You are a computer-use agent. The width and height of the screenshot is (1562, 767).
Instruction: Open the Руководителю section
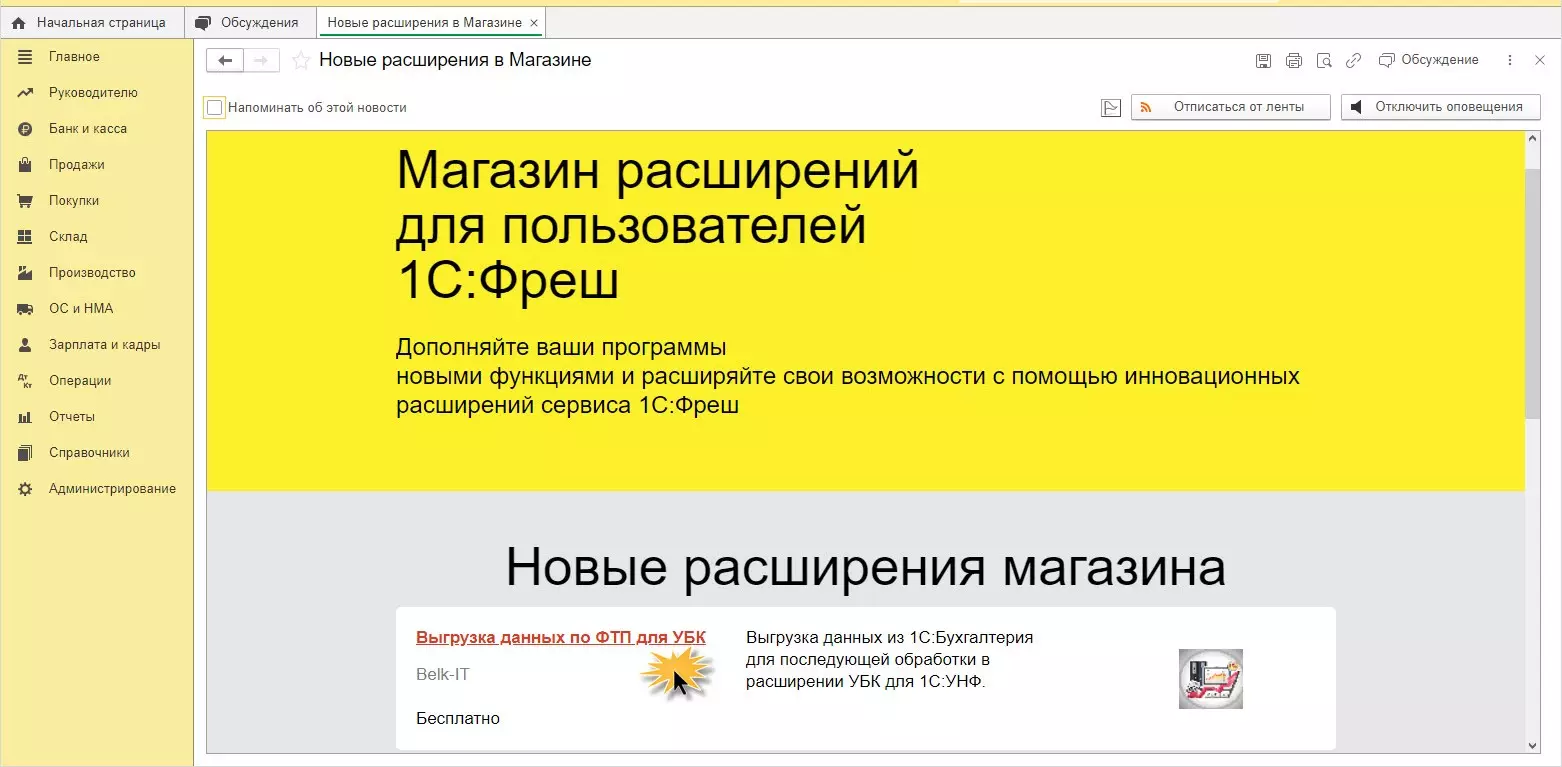(93, 93)
